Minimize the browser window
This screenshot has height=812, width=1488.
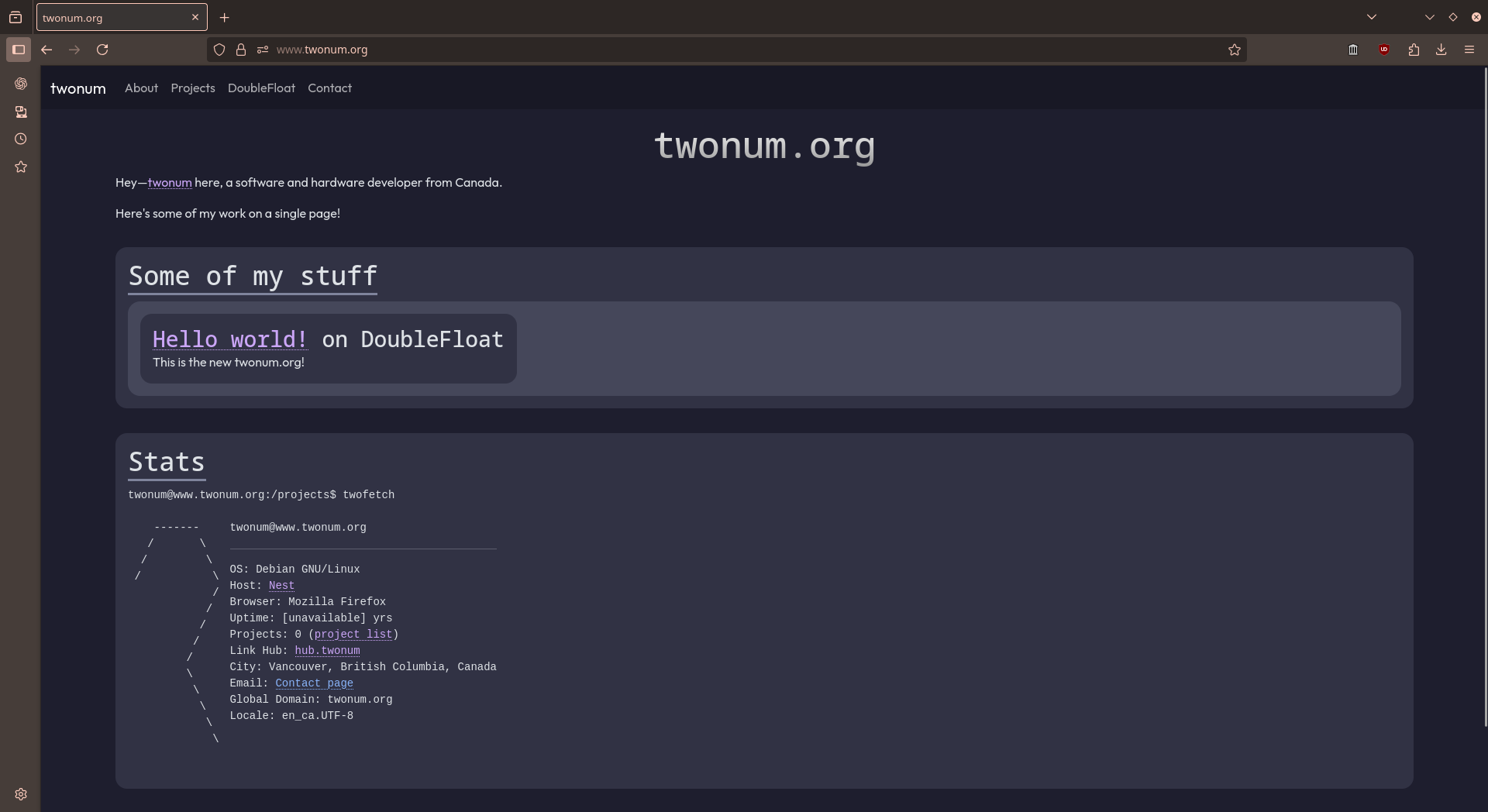coord(1430,17)
